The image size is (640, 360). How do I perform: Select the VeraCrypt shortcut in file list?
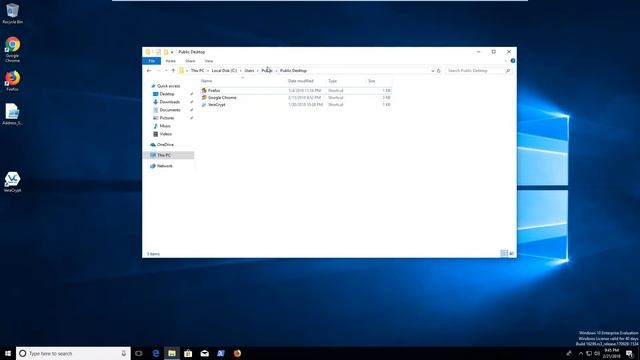(296, 104)
